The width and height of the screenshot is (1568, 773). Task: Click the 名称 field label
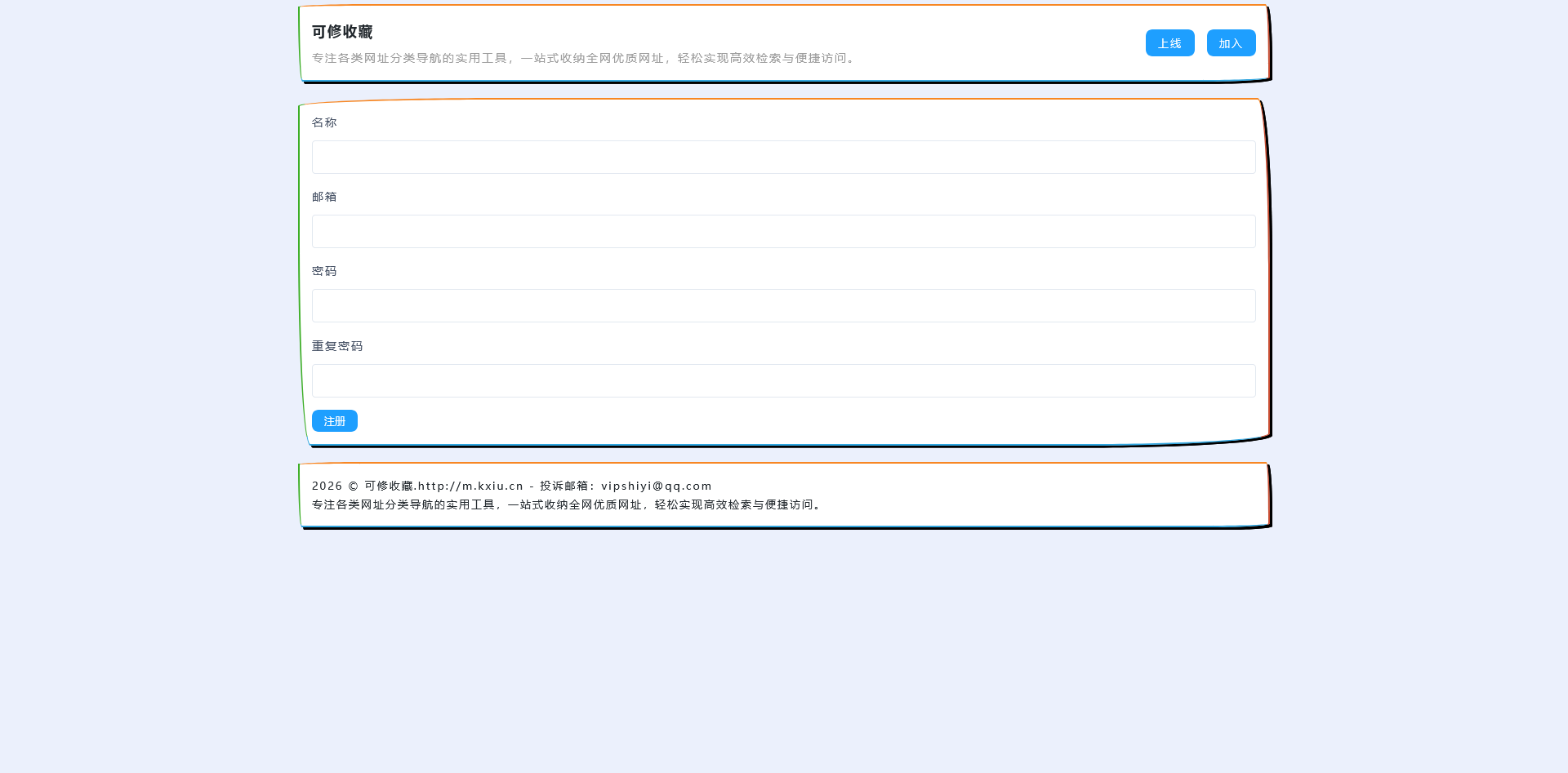tap(324, 122)
